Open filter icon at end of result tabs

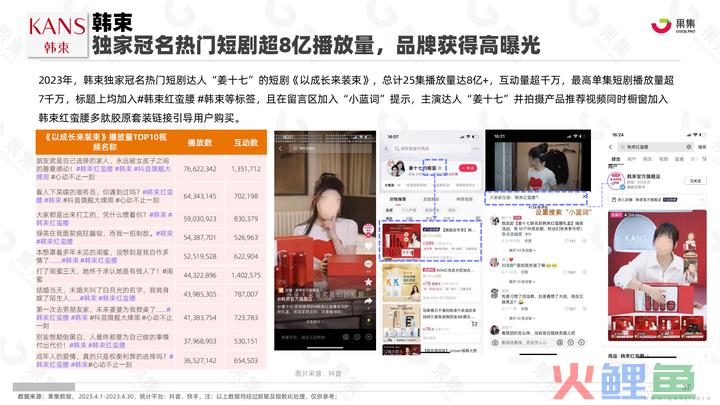[x=704, y=159]
